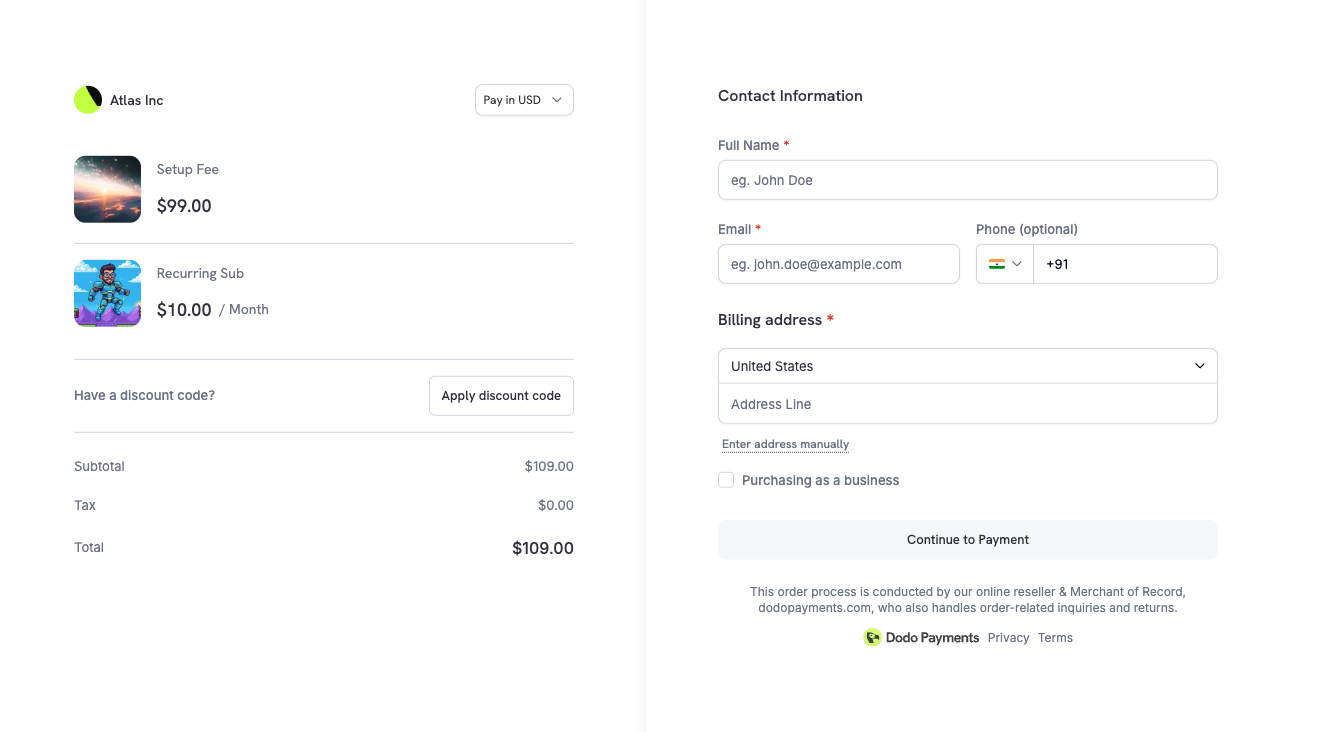Image resolution: width=1330 pixels, height=732 pixels.
Task: Click the Dodo Payments brand name text
Action: (x=932, y=638)
